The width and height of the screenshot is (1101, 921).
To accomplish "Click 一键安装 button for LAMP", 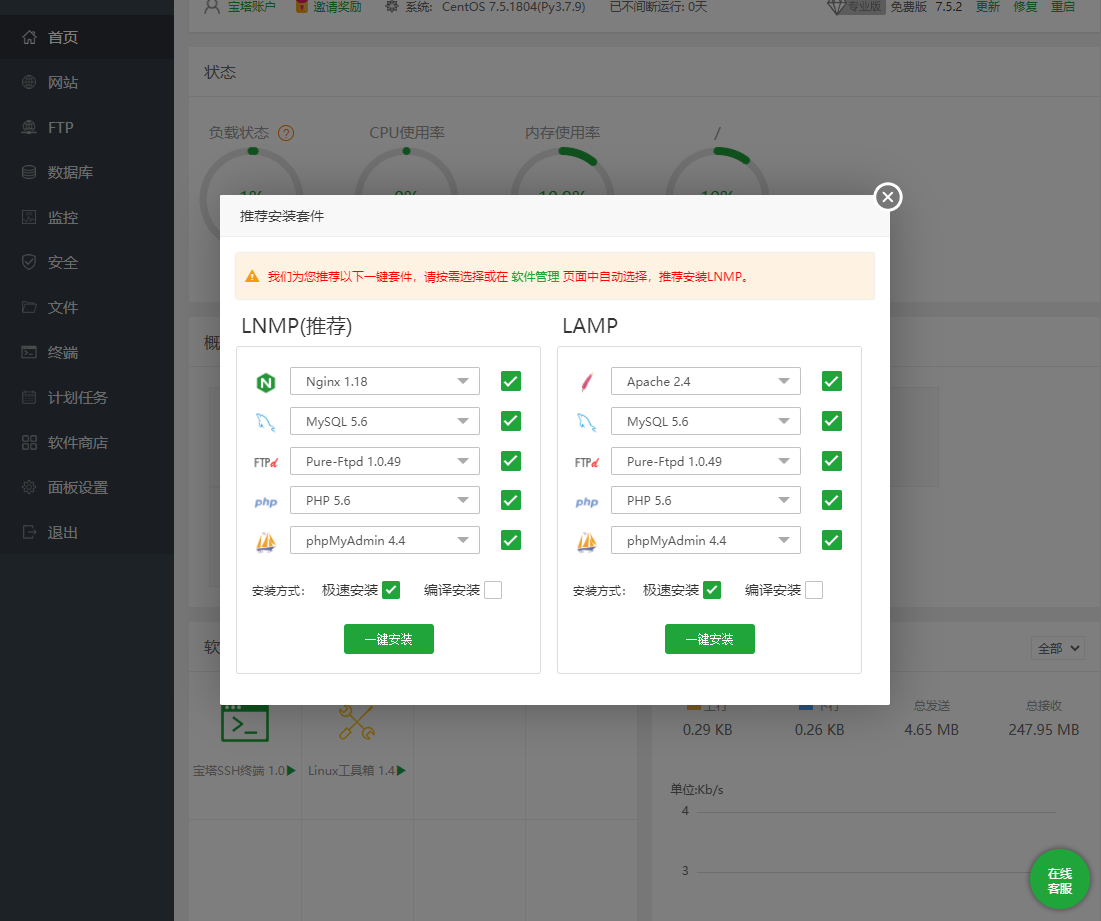I will (709, 639).
